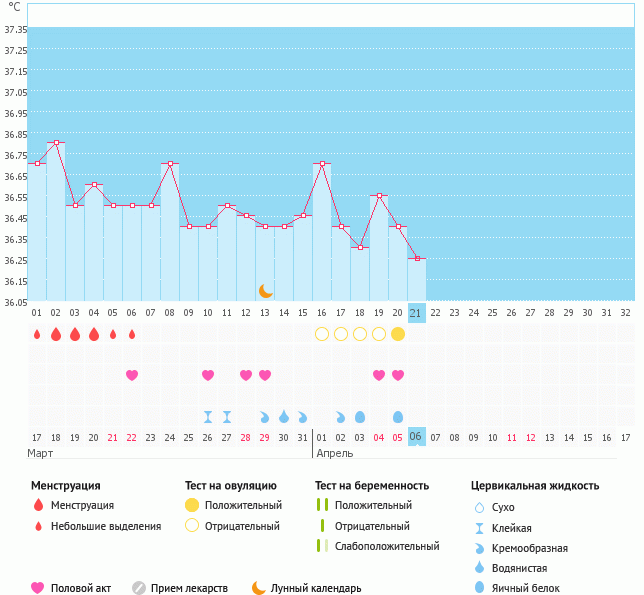The height and width of the screenshot is (595, 644).
Task: Select the positive ovulation test on cycle day 20
Action: click(x=398, y=334)
